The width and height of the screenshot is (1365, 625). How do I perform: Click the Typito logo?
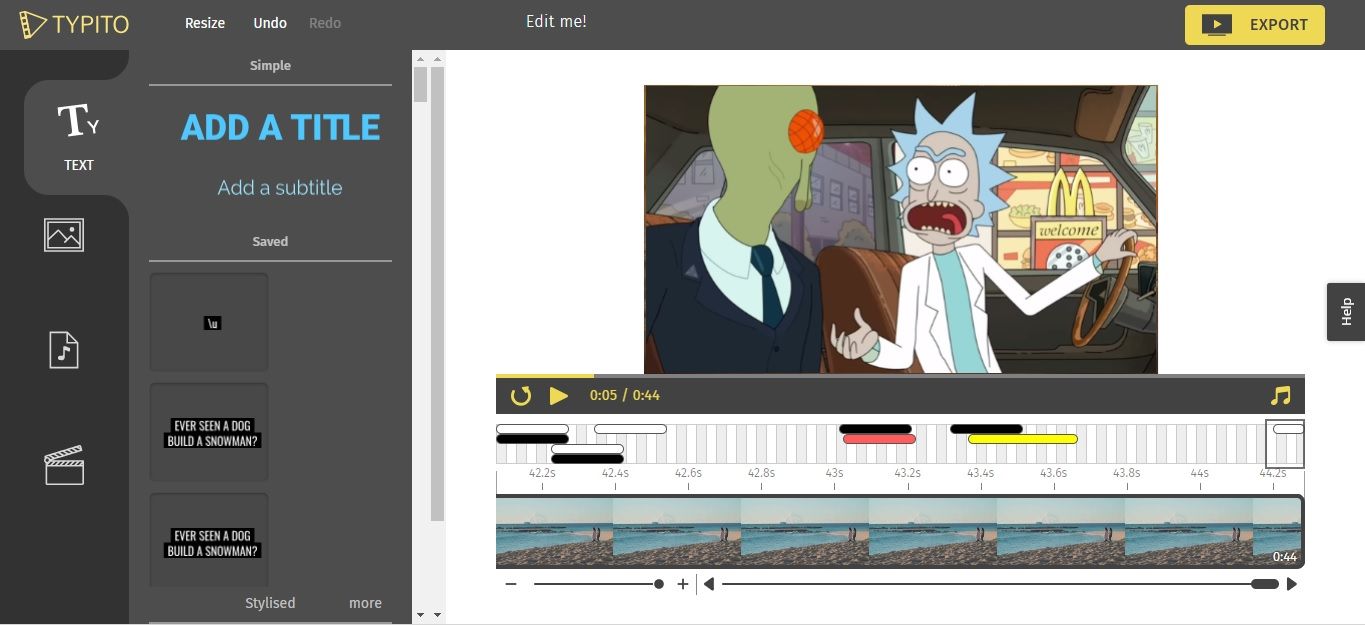74,24
